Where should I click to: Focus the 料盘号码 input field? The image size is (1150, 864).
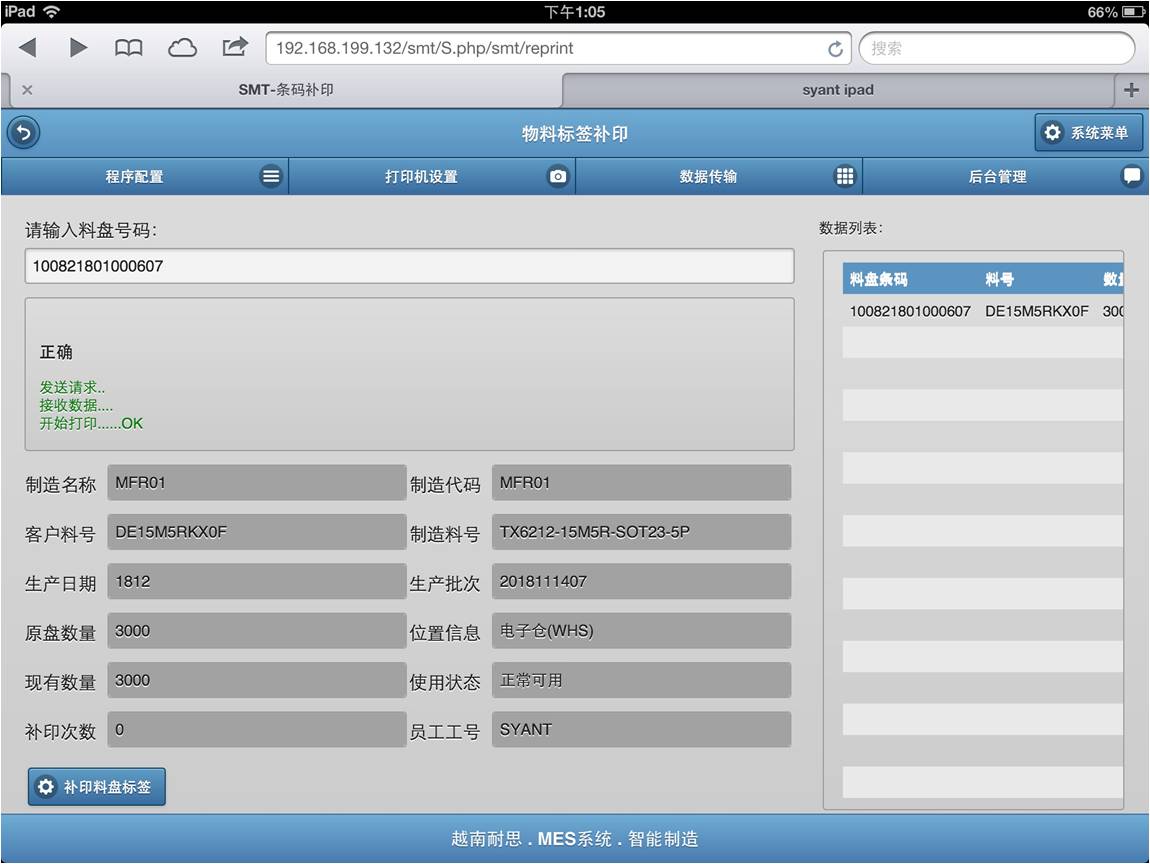(409, 266)
